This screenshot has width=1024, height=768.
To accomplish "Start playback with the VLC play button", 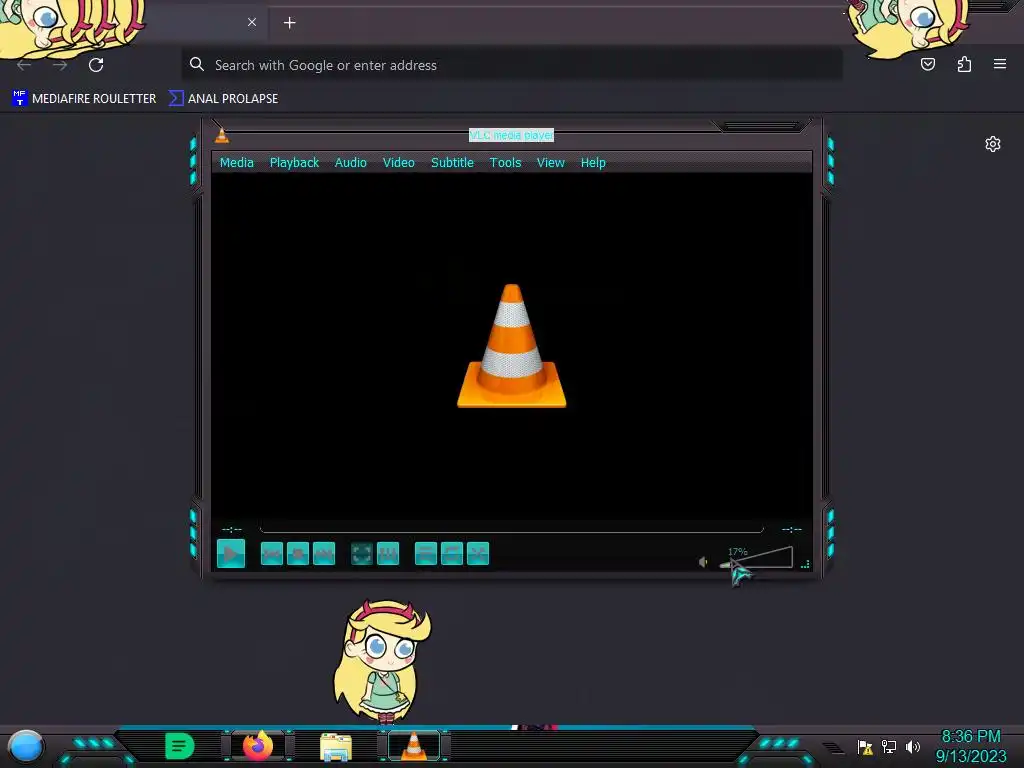I will (231, 554).
